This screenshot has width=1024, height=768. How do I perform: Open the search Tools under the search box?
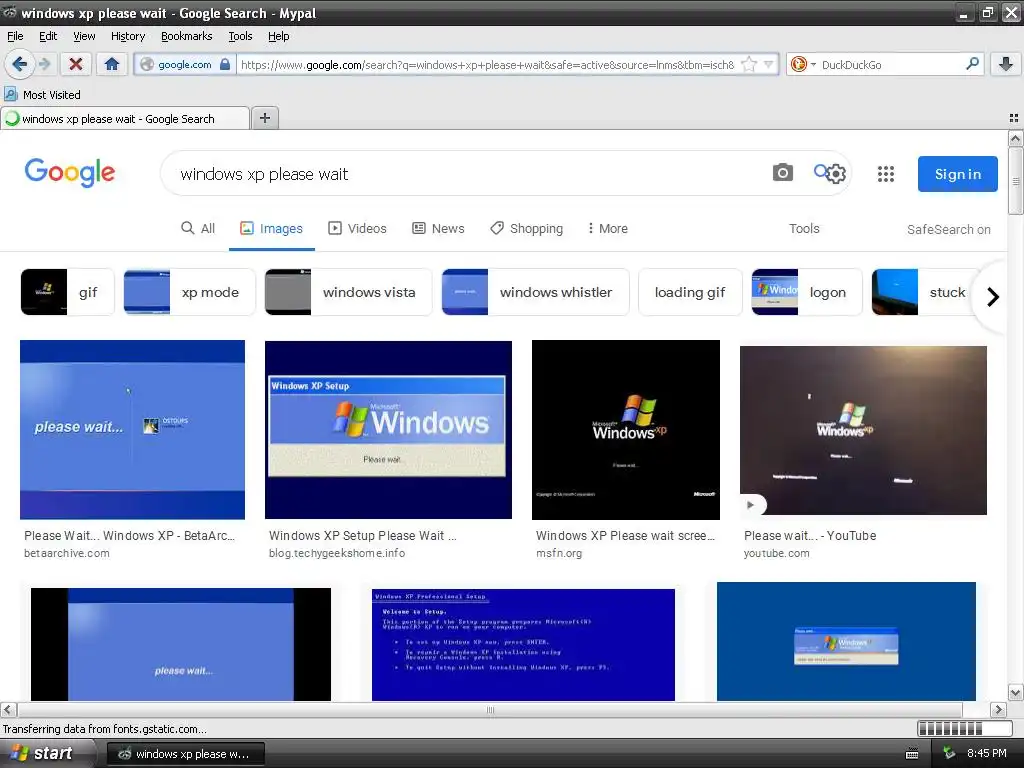(x=804, y=229)
